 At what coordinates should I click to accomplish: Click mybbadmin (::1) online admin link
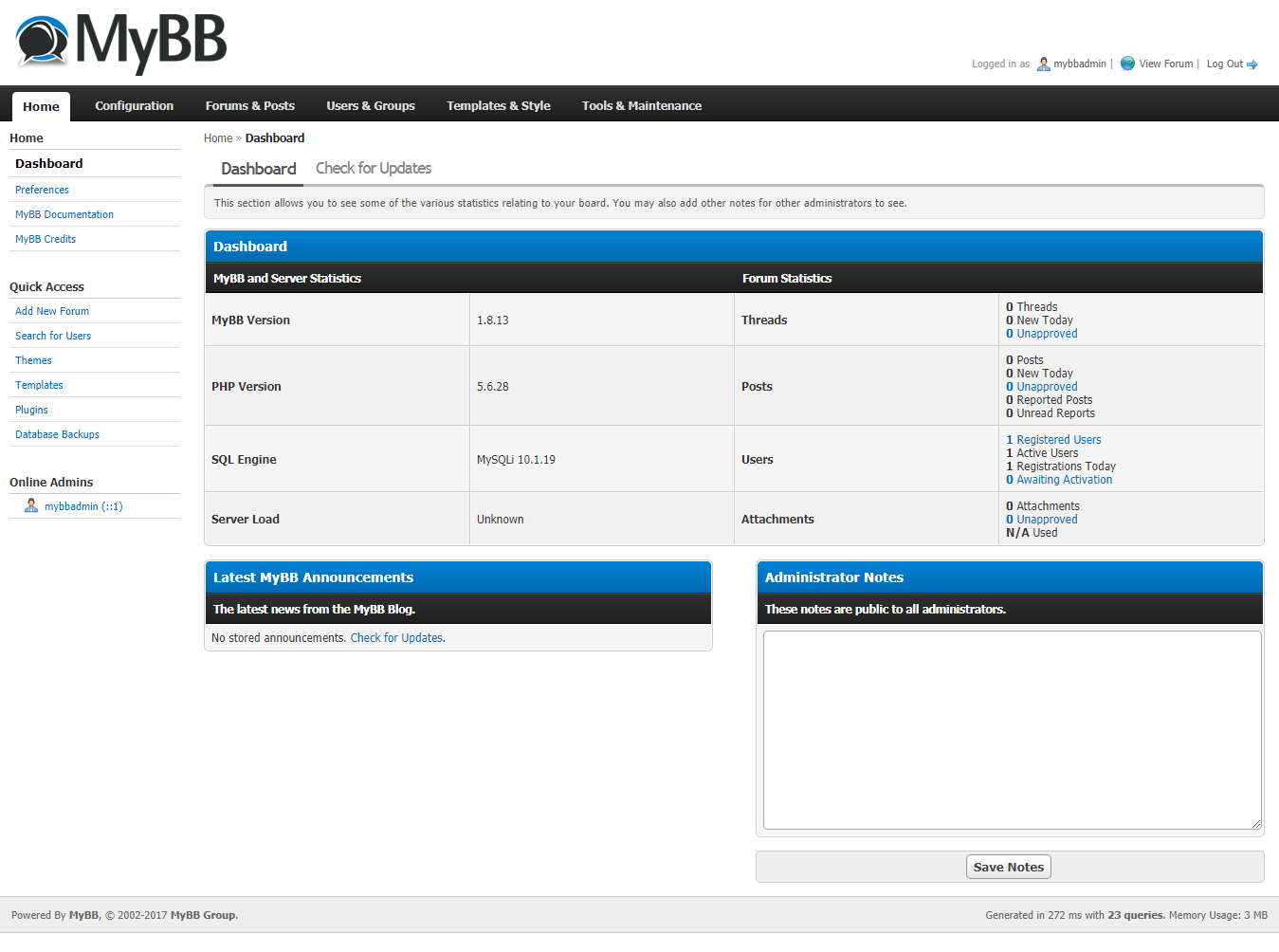(83, 506)
